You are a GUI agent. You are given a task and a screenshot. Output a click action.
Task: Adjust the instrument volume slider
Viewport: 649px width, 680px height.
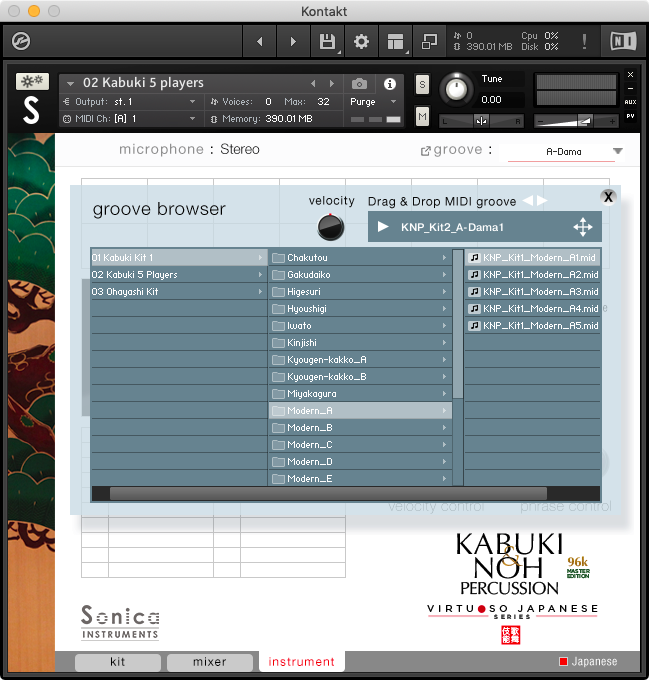pyautogui.click(x=577, y=121)
